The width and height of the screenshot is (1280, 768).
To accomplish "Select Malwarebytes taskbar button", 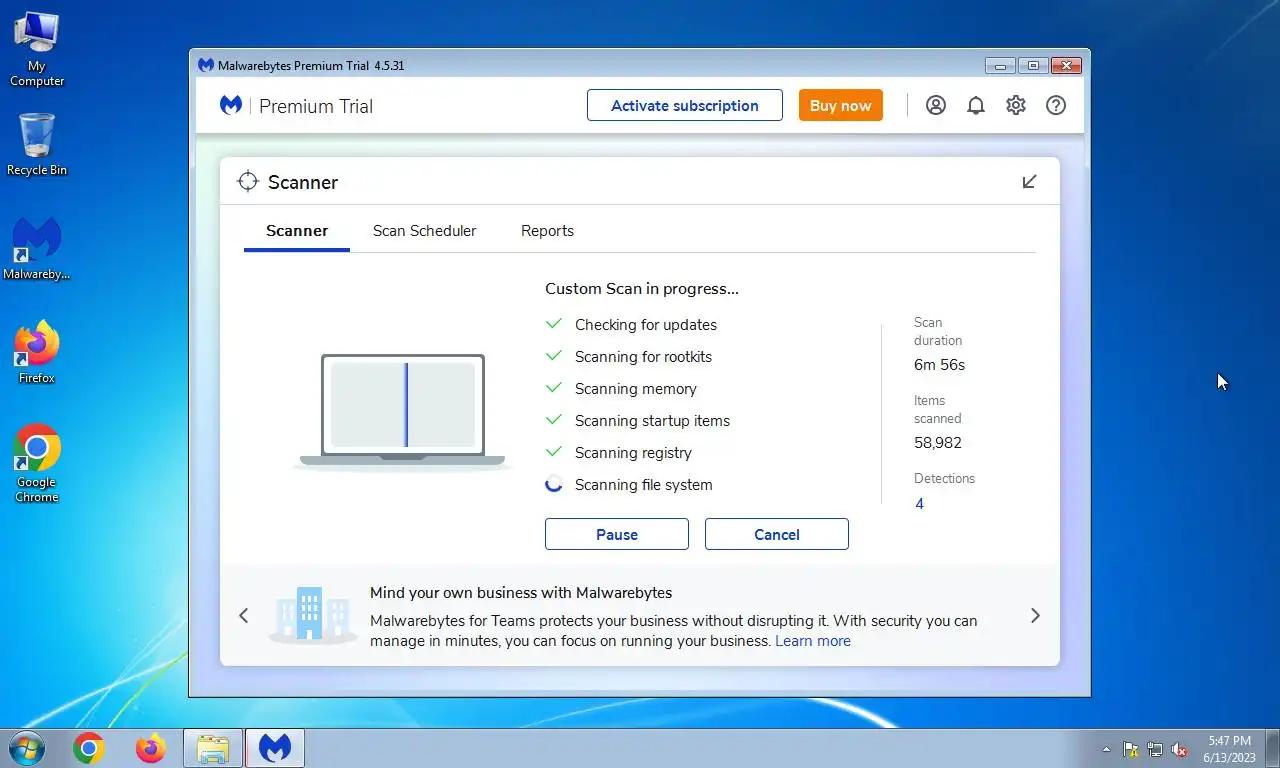I will [275, 748].
